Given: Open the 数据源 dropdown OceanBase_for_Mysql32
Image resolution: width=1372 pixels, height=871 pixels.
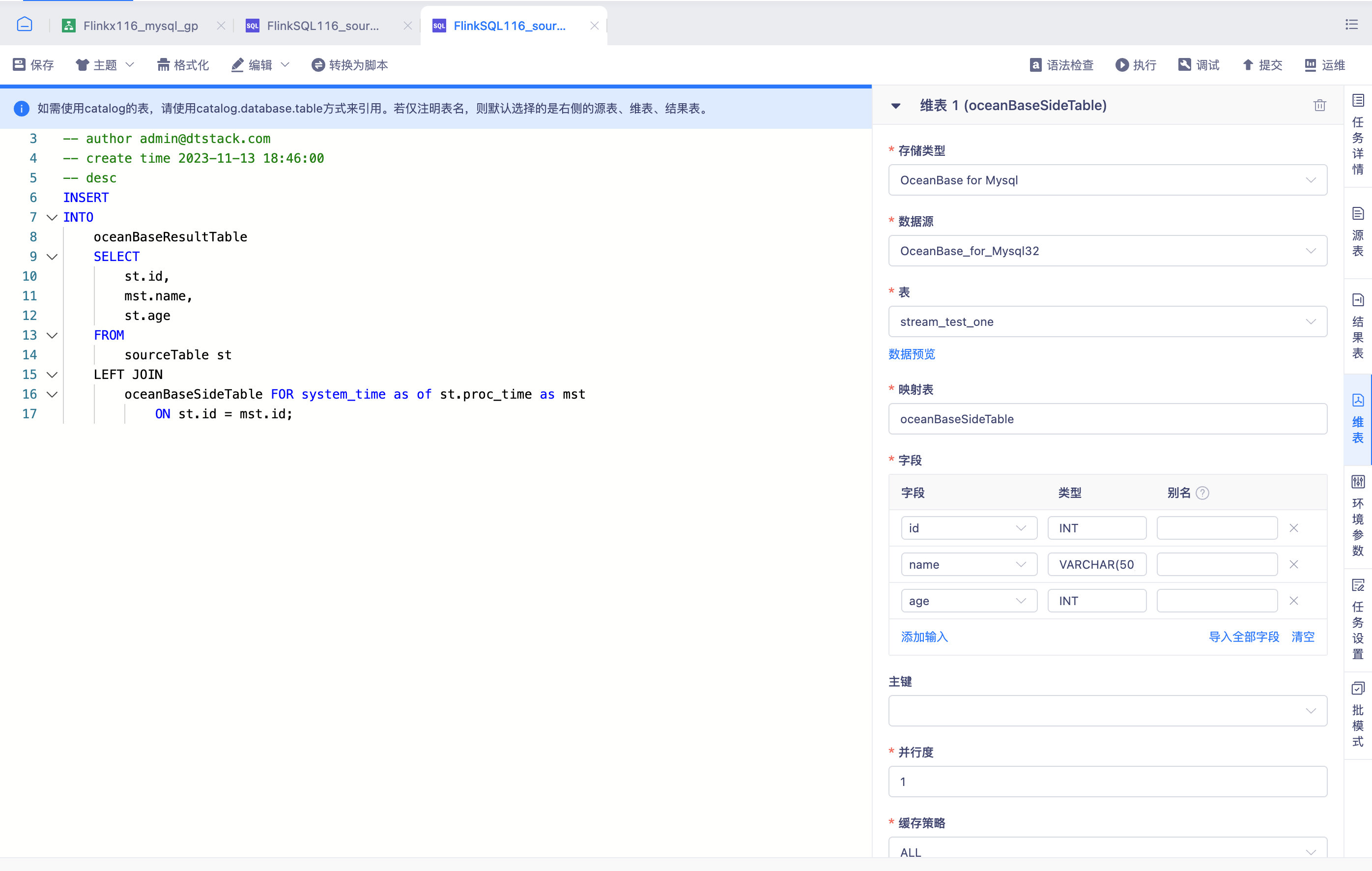Looking at the screenshot, I should tap(1107, 251).
